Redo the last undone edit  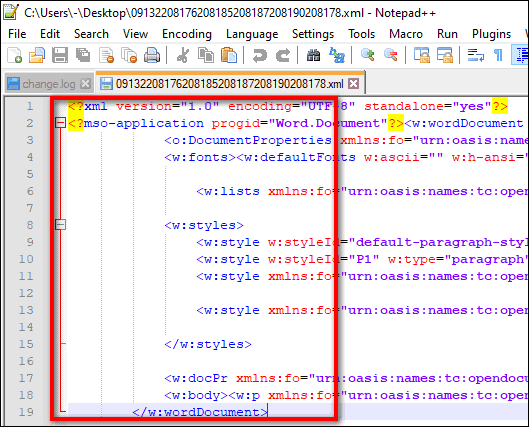pos(283,55)
